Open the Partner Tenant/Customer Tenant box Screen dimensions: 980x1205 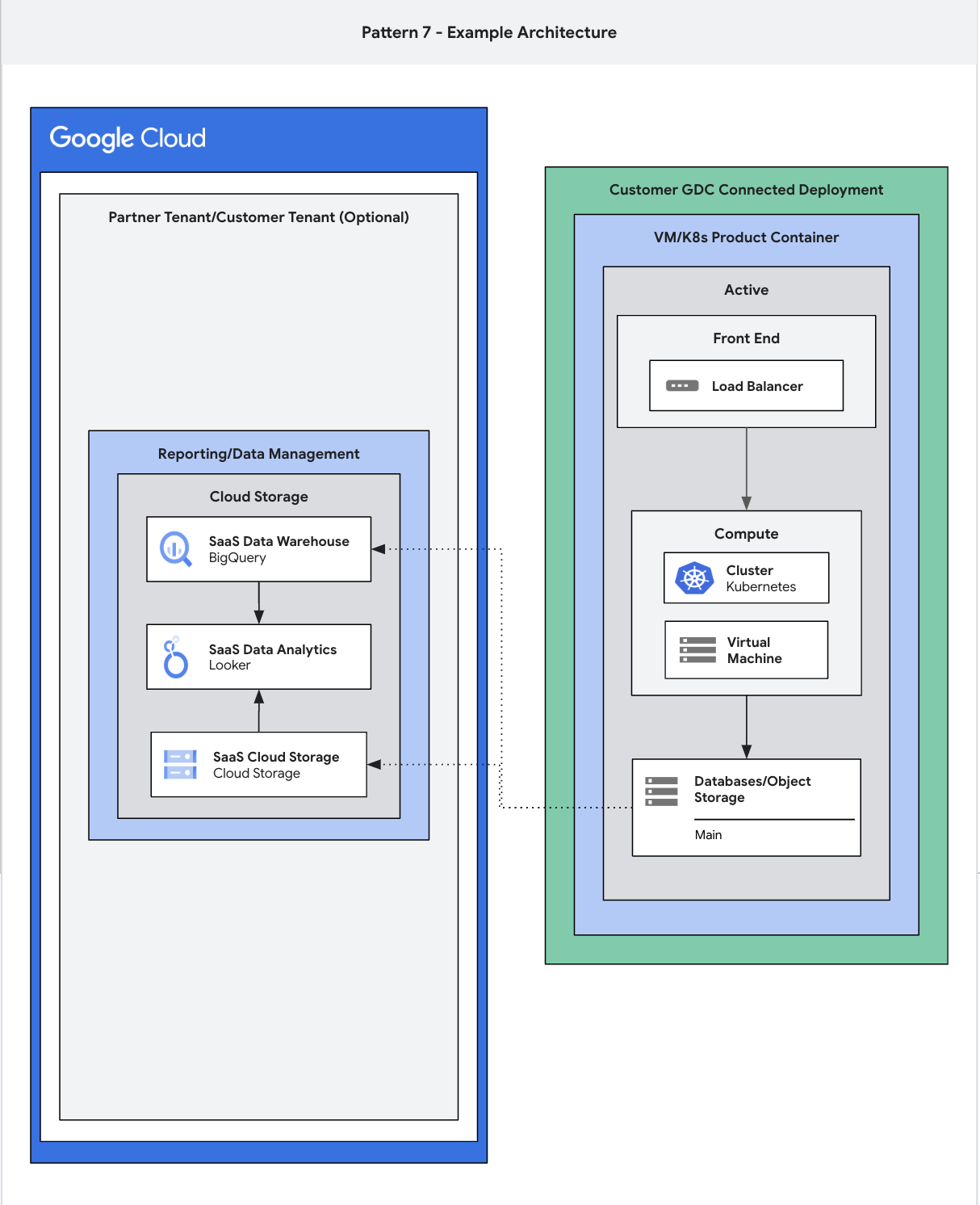tap(258, 217)
